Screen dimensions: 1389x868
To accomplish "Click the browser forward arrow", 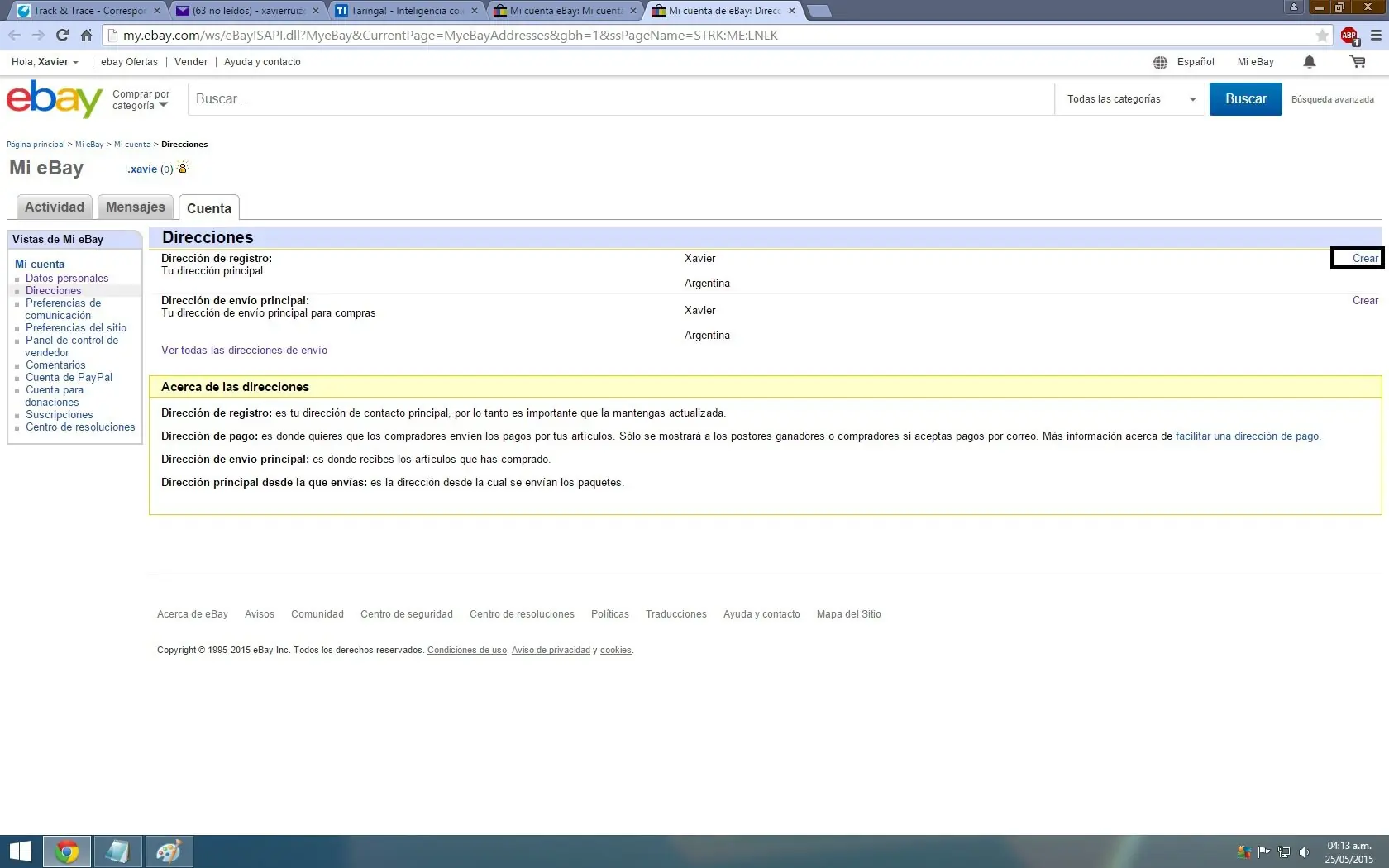I will [38, 35].
